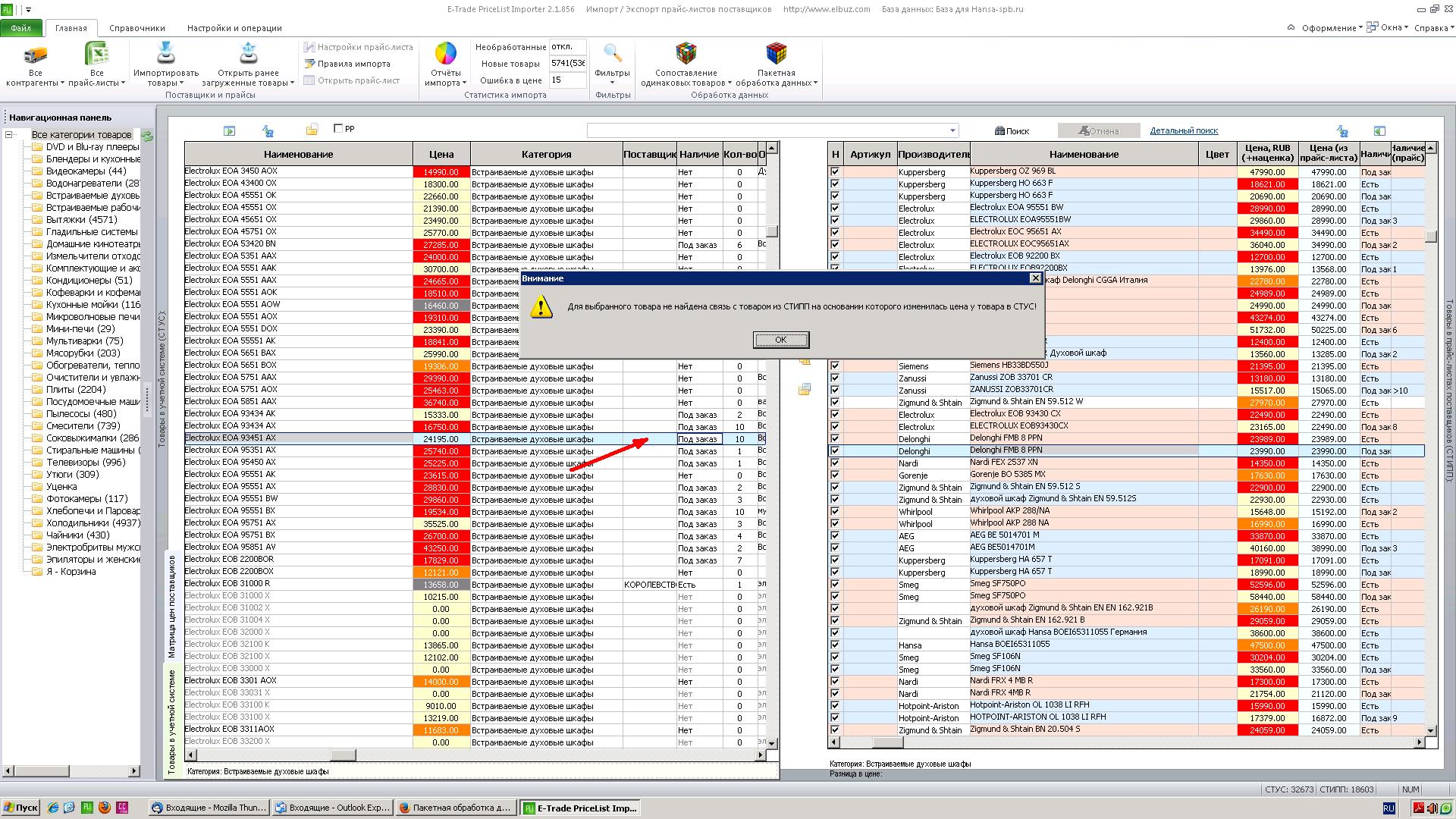The width and height of the screenshot is (1456, 819).
Task: Click the green PLI quick launch icon
Action: pos(86,808)
